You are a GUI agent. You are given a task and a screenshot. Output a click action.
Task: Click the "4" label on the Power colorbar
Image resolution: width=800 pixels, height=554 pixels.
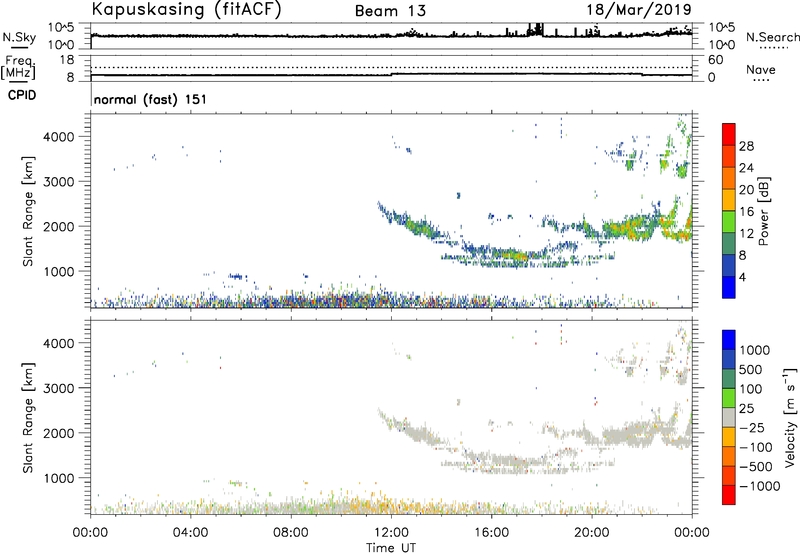tap(742, 277)
